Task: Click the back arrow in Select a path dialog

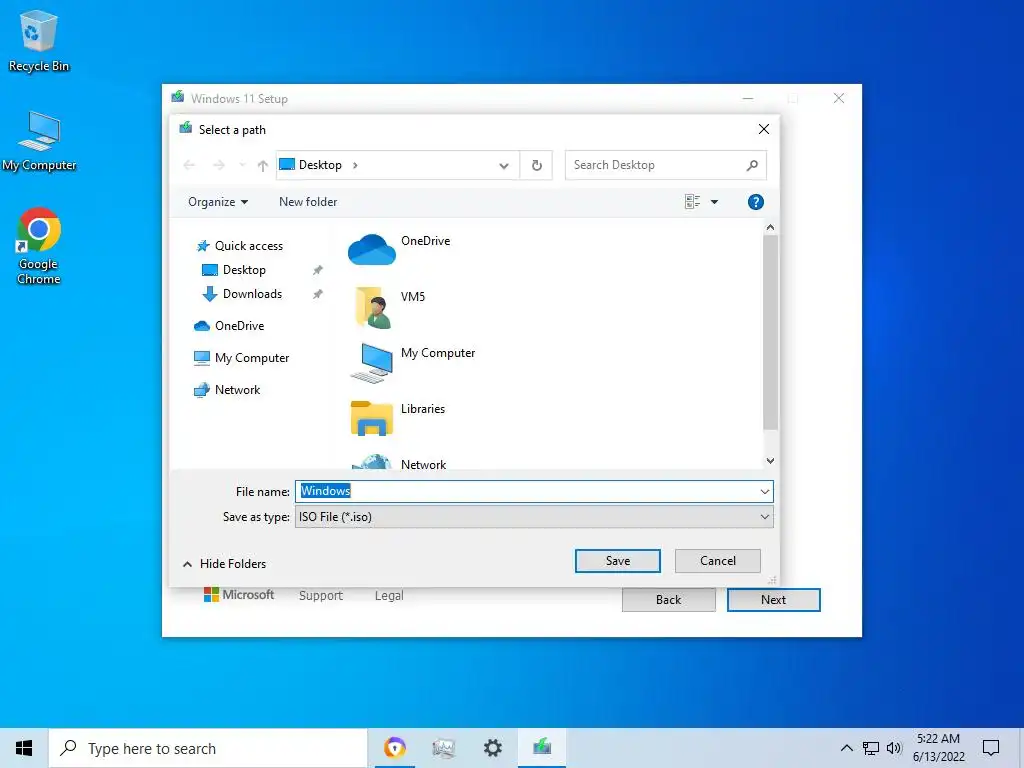Action: click(189, 165)
